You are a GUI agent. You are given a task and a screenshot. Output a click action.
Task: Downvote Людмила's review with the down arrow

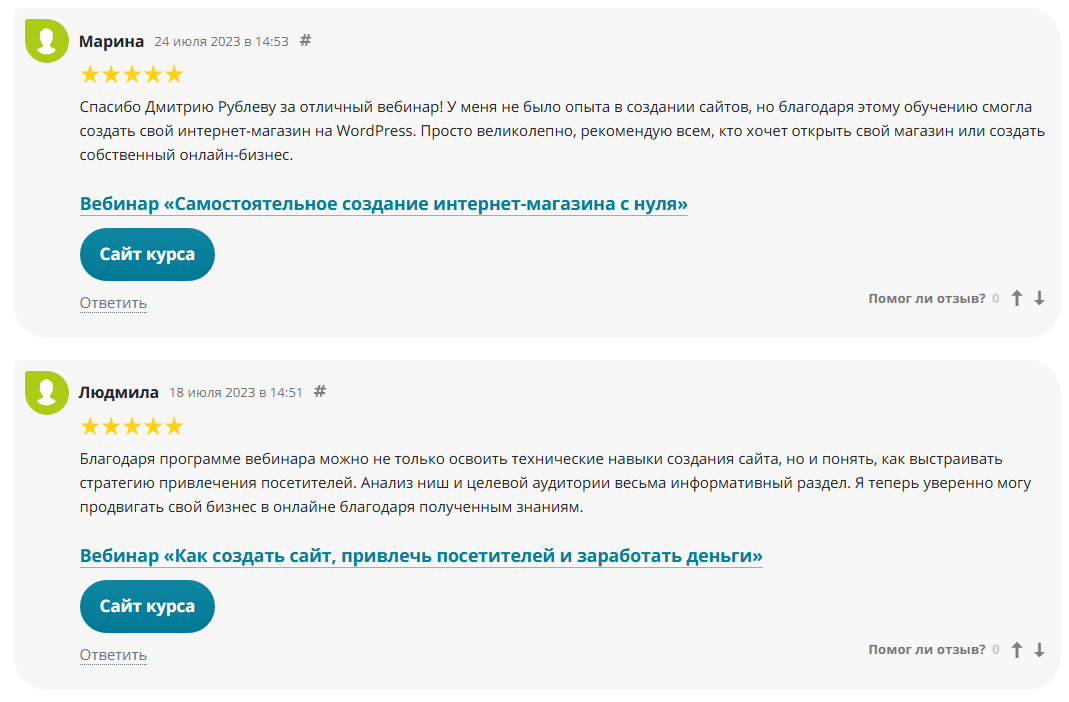(1041, 649)
